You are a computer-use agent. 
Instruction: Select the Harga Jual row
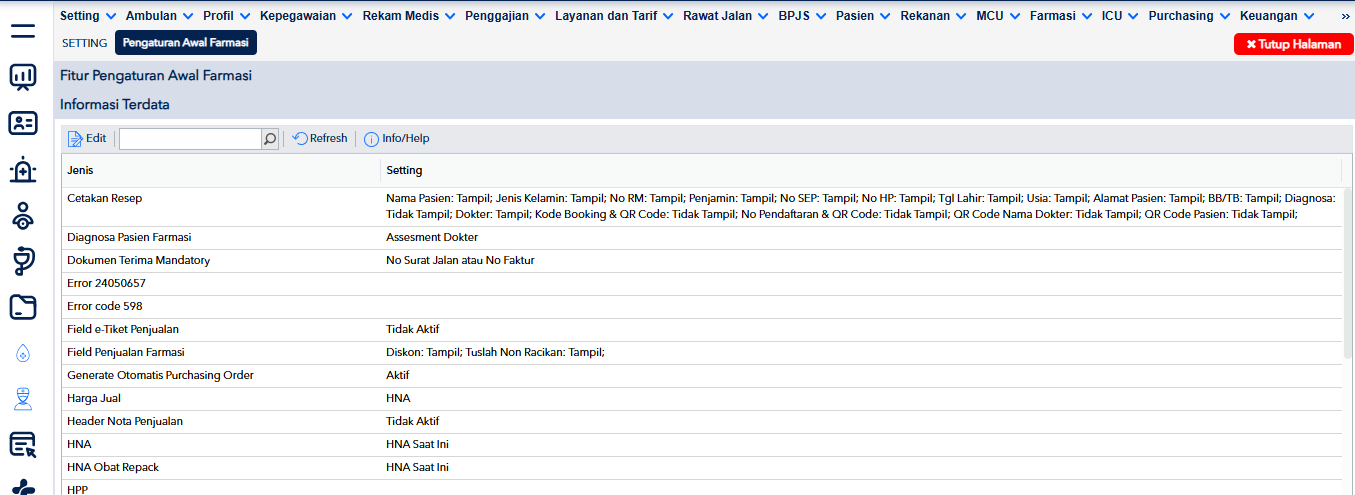[x=703, y=399]
